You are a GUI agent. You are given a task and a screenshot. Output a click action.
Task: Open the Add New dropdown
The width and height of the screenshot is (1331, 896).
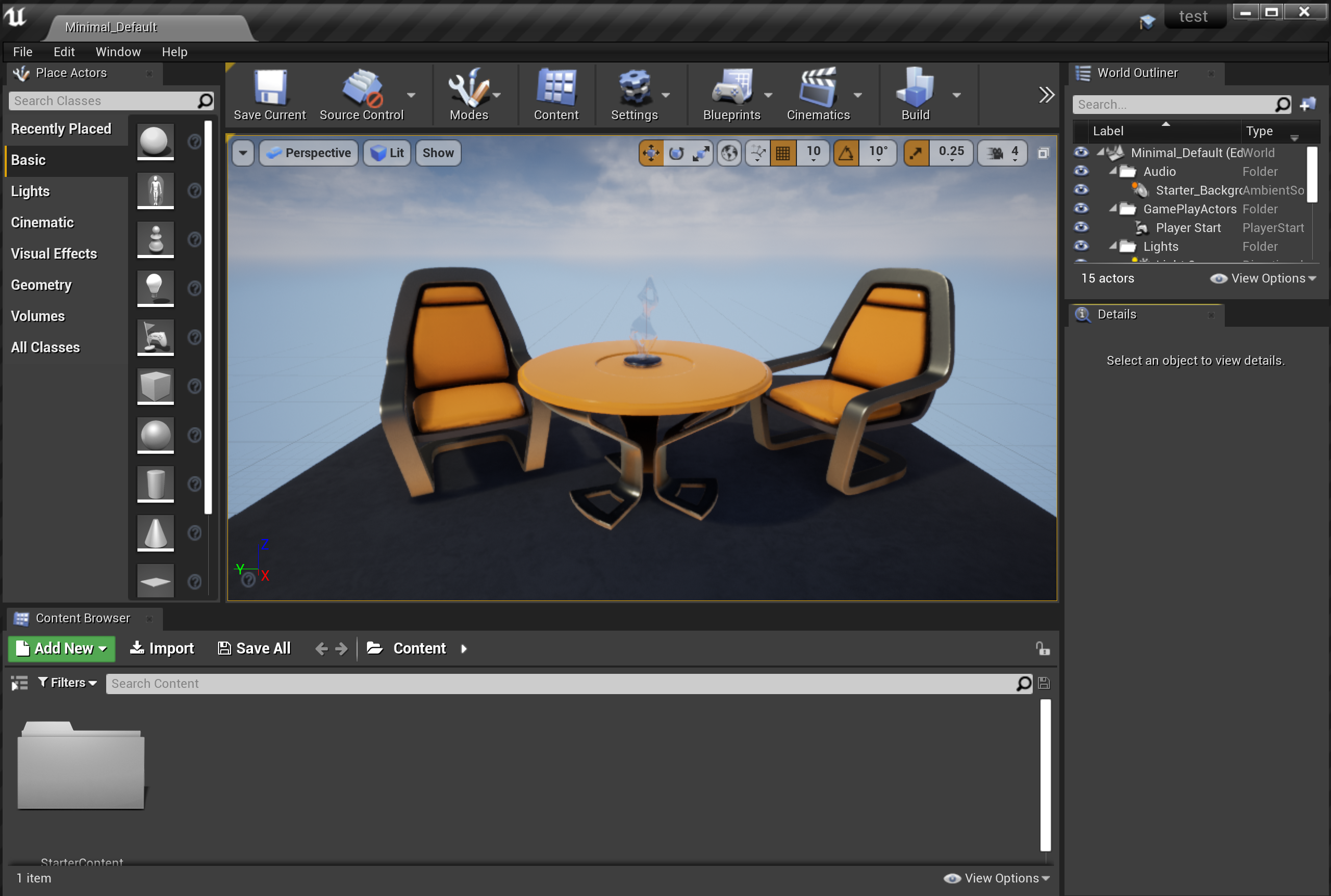pos(62,648)
